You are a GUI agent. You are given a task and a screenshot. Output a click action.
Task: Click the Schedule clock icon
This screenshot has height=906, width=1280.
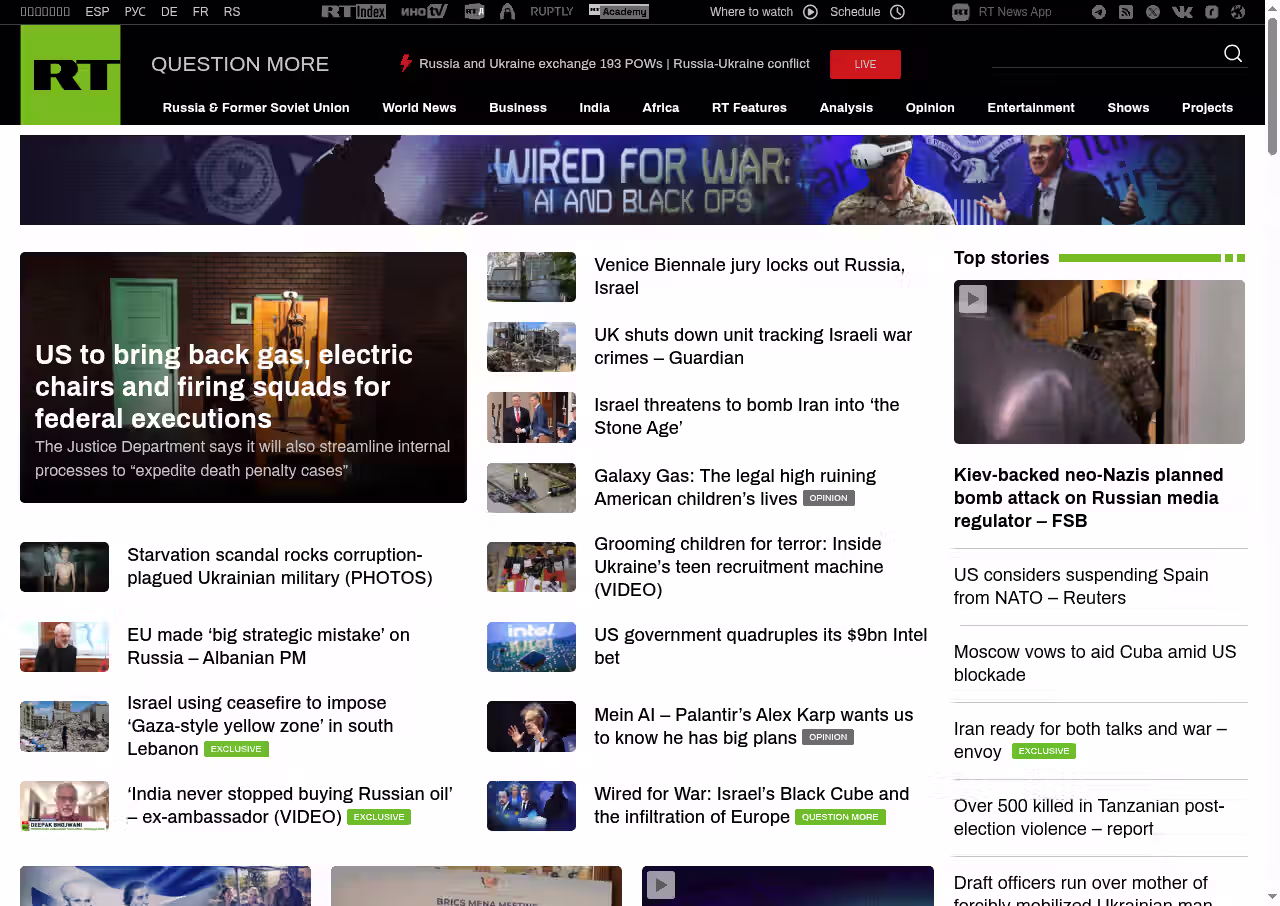coord(897,12)
